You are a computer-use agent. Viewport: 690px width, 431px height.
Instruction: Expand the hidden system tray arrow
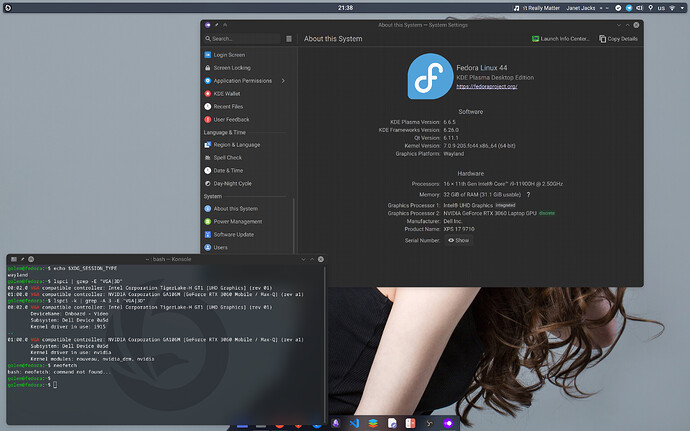coord(683,8)
